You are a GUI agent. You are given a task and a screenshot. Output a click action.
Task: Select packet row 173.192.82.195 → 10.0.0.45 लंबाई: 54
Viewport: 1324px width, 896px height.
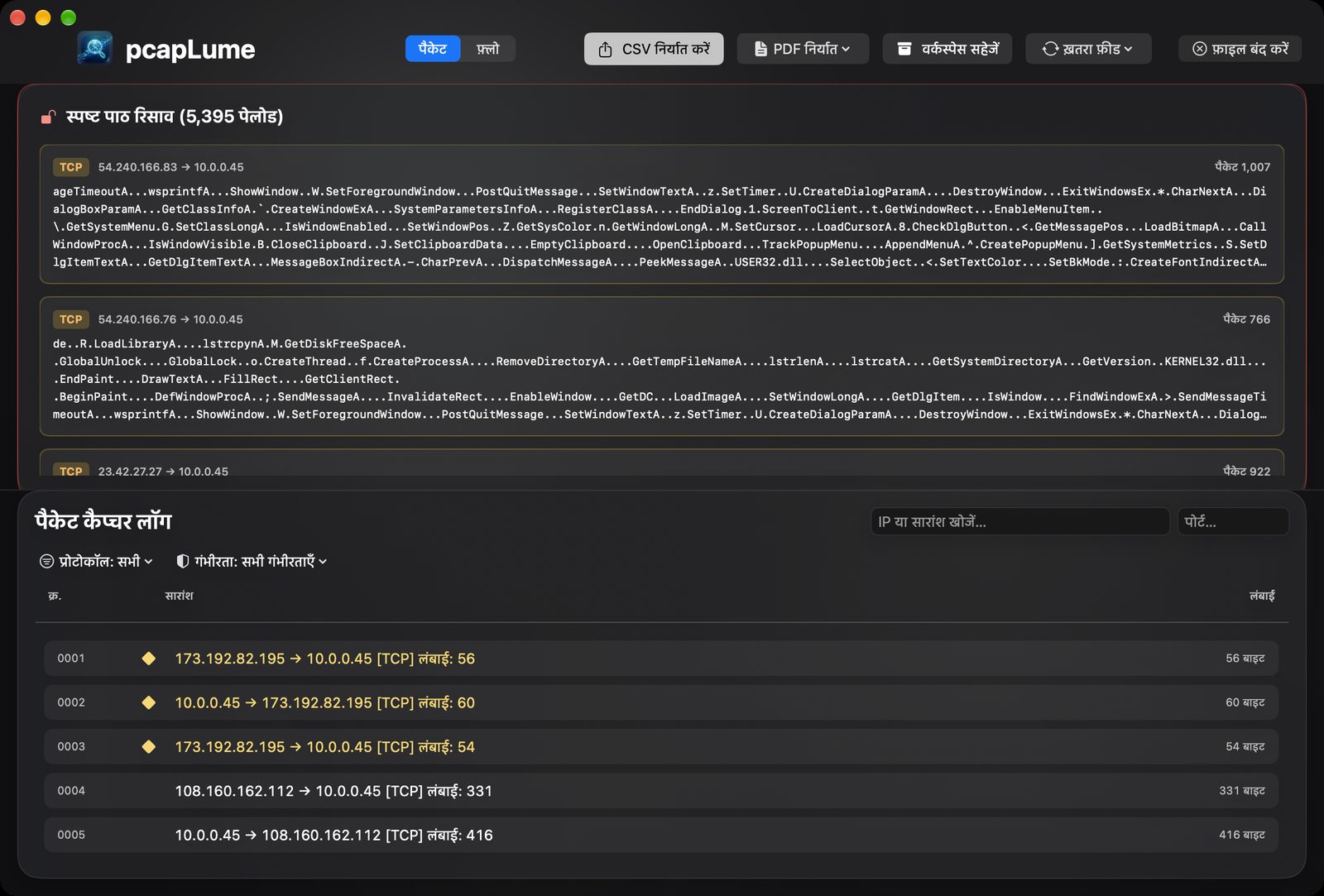point(661,746)
